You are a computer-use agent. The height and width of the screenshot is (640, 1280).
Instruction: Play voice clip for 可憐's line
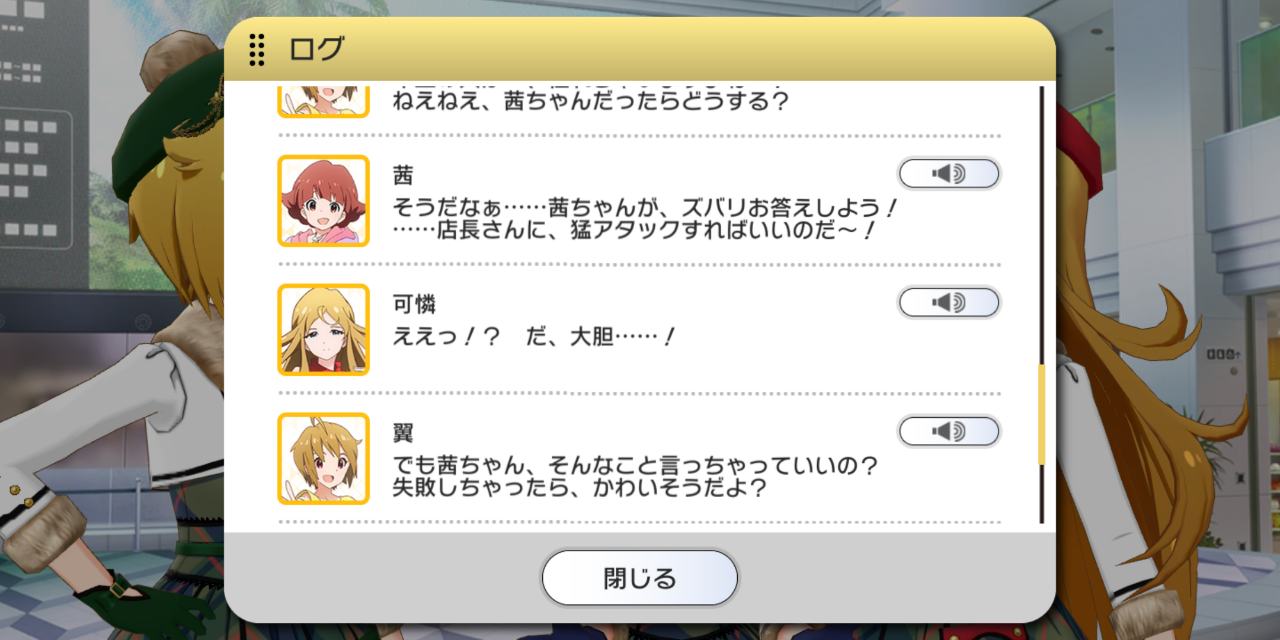949,302
